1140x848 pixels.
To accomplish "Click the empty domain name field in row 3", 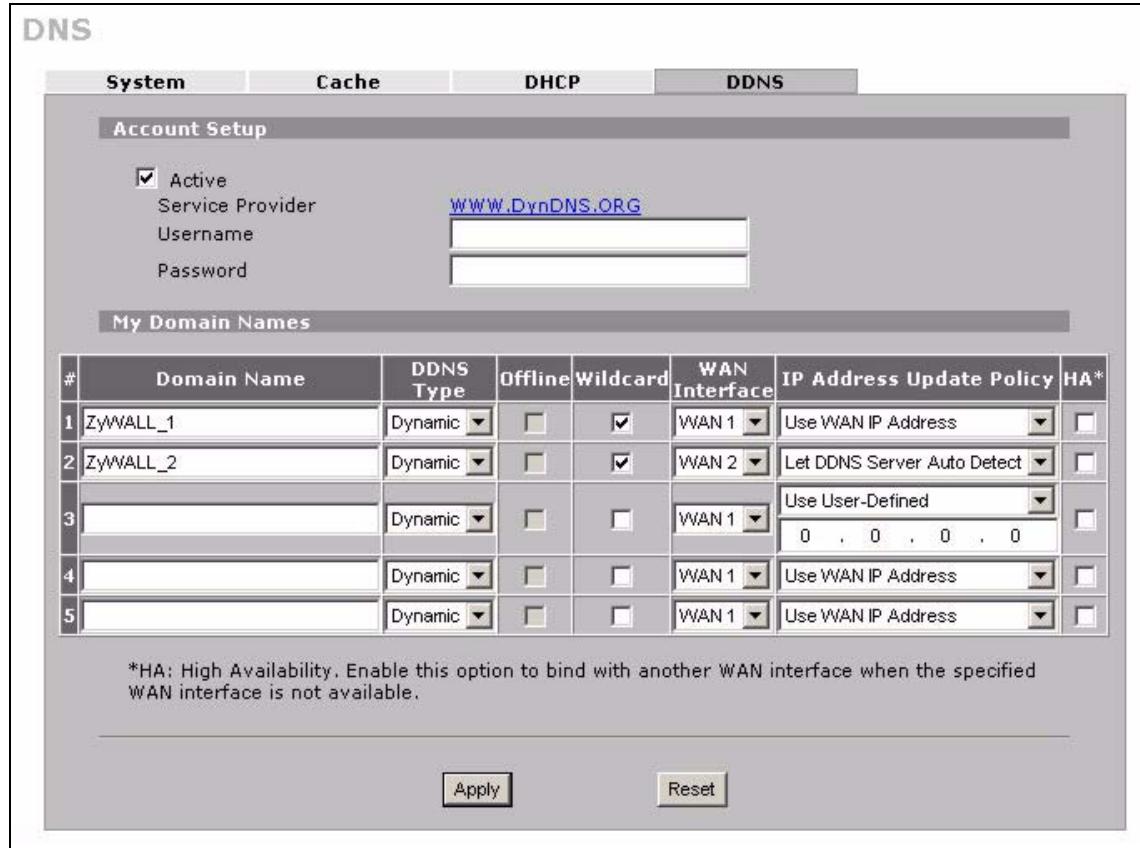I will click(x=230, y=519).
